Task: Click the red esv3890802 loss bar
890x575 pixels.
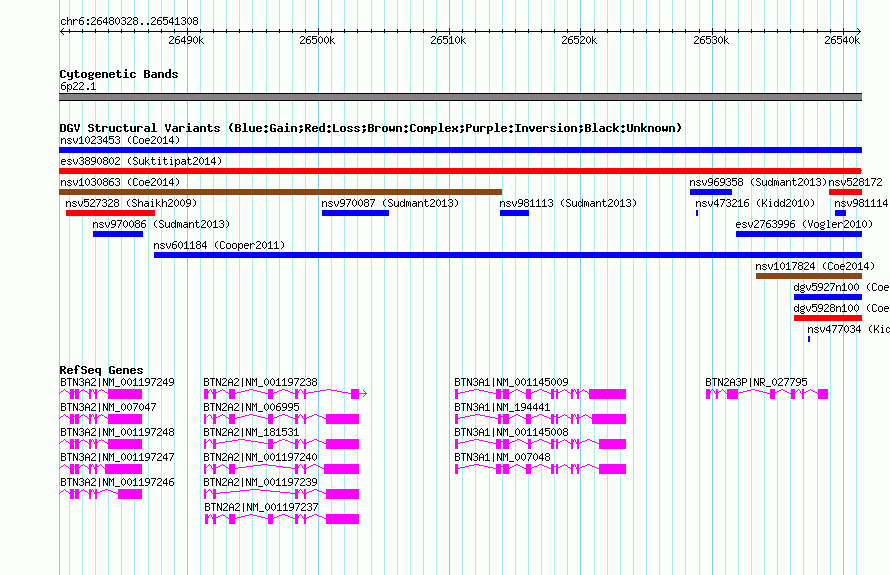Action: (x=460, y=171)
